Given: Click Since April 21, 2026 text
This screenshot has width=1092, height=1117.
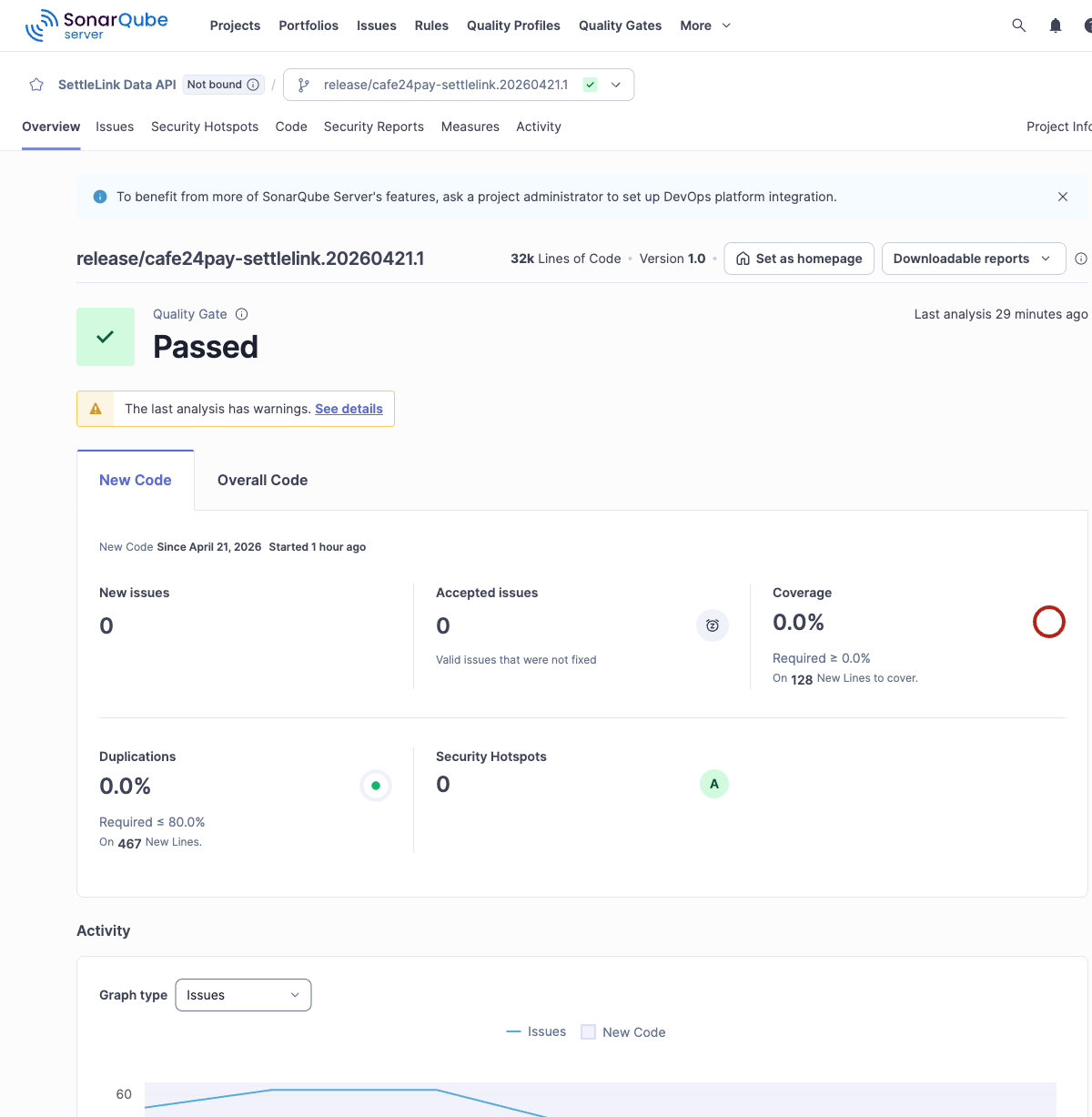Looking at the screenshot, I should [209, 547].
